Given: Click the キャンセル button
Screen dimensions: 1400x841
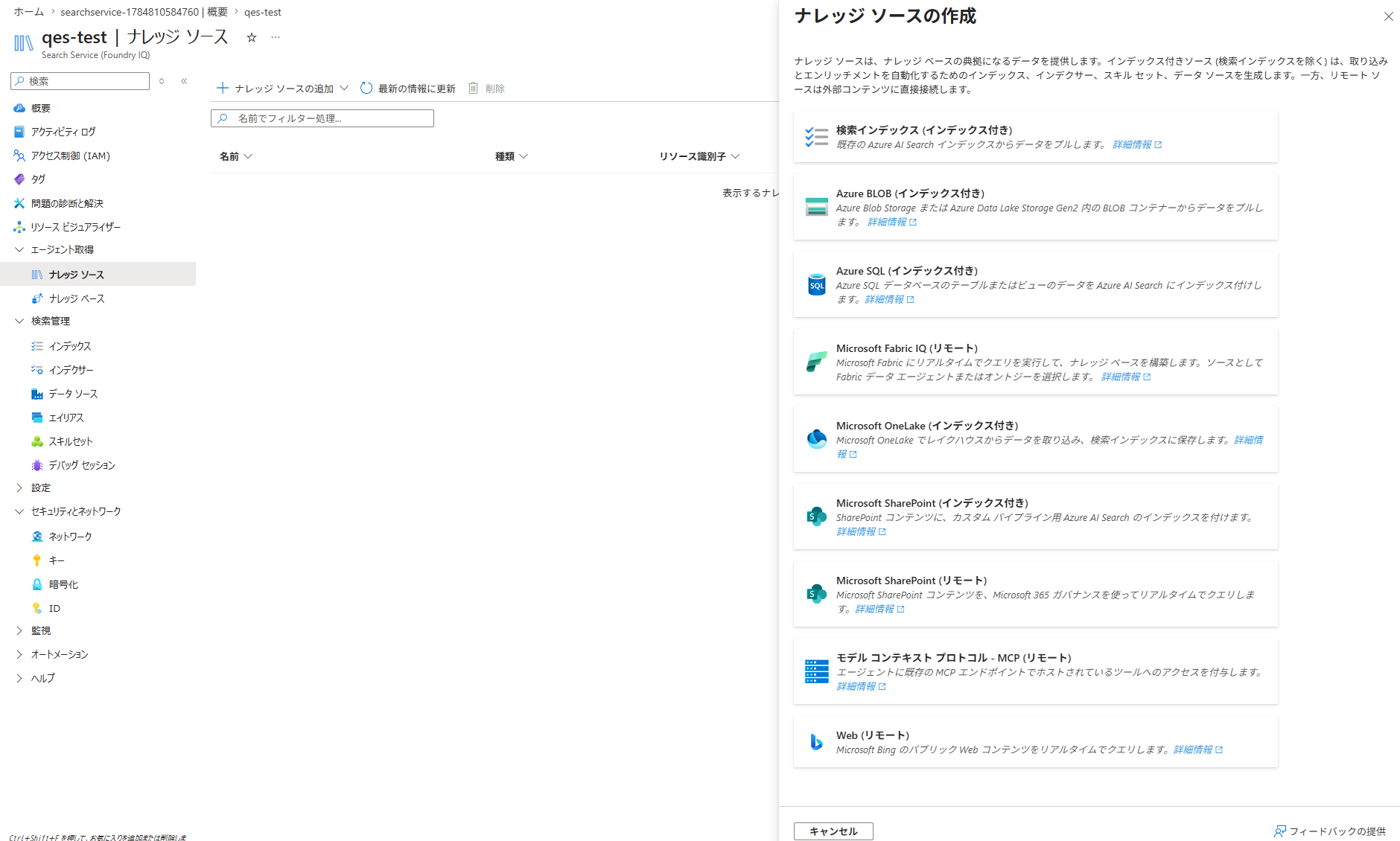Looking at the screenshot, I should point(833,831).
